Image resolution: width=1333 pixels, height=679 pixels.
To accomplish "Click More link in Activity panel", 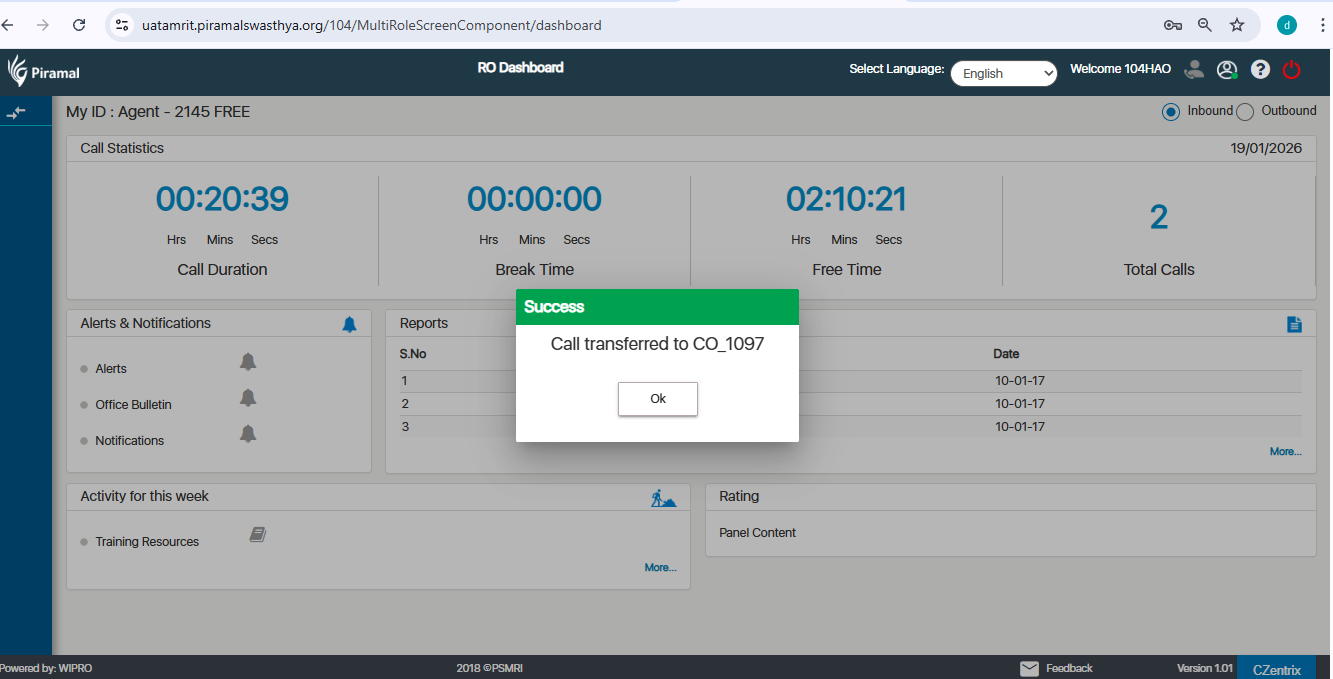I will tap(660, 568).
